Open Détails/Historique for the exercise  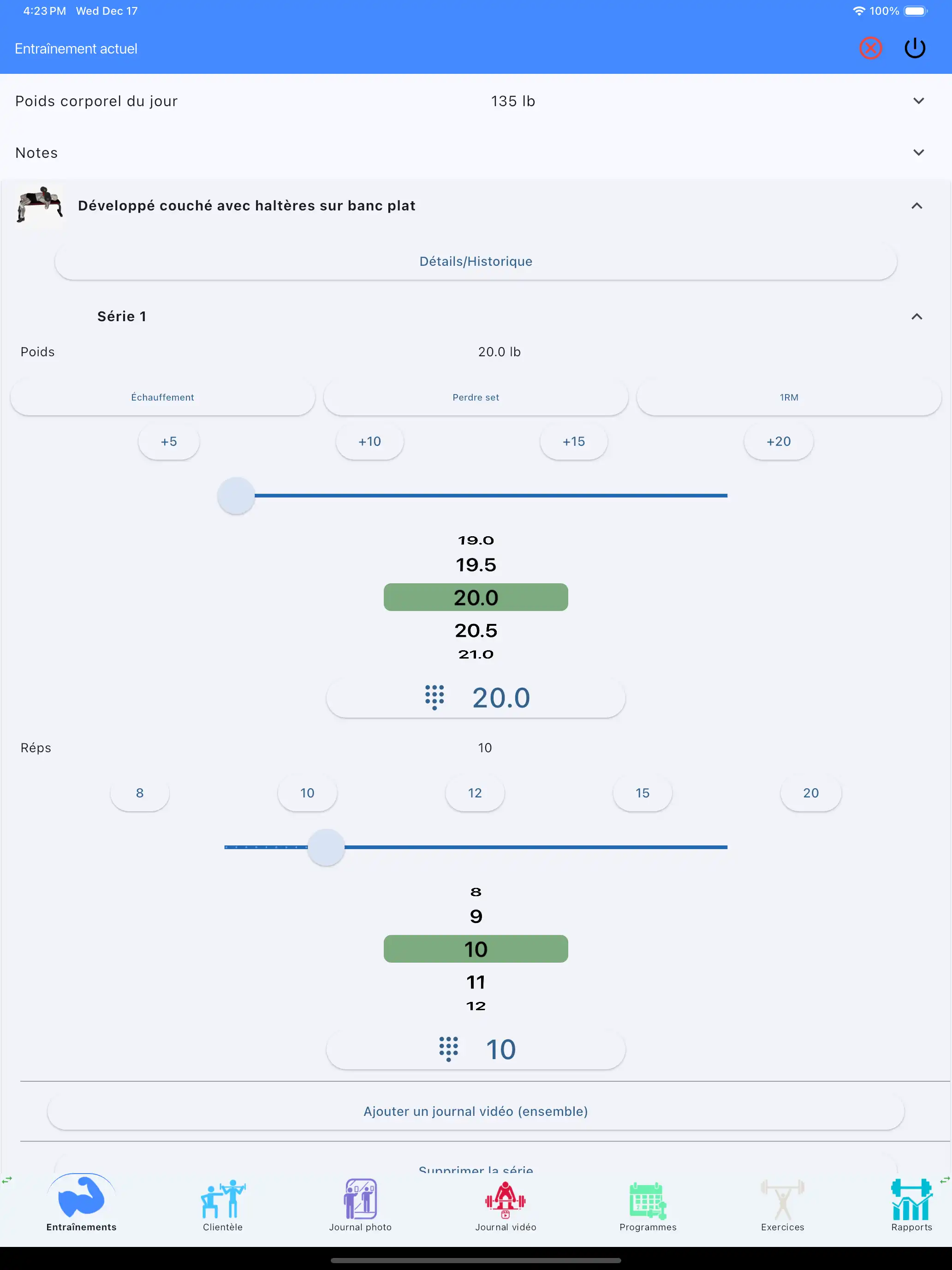point(476,261)
